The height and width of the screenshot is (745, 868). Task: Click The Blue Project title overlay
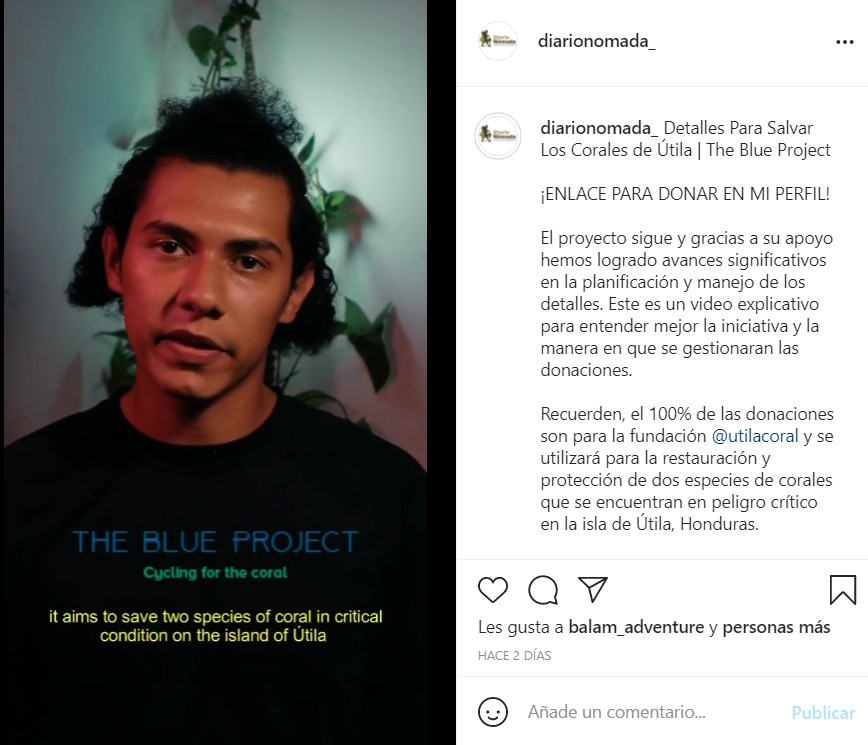pyautogui.click(x=215, y=542)
